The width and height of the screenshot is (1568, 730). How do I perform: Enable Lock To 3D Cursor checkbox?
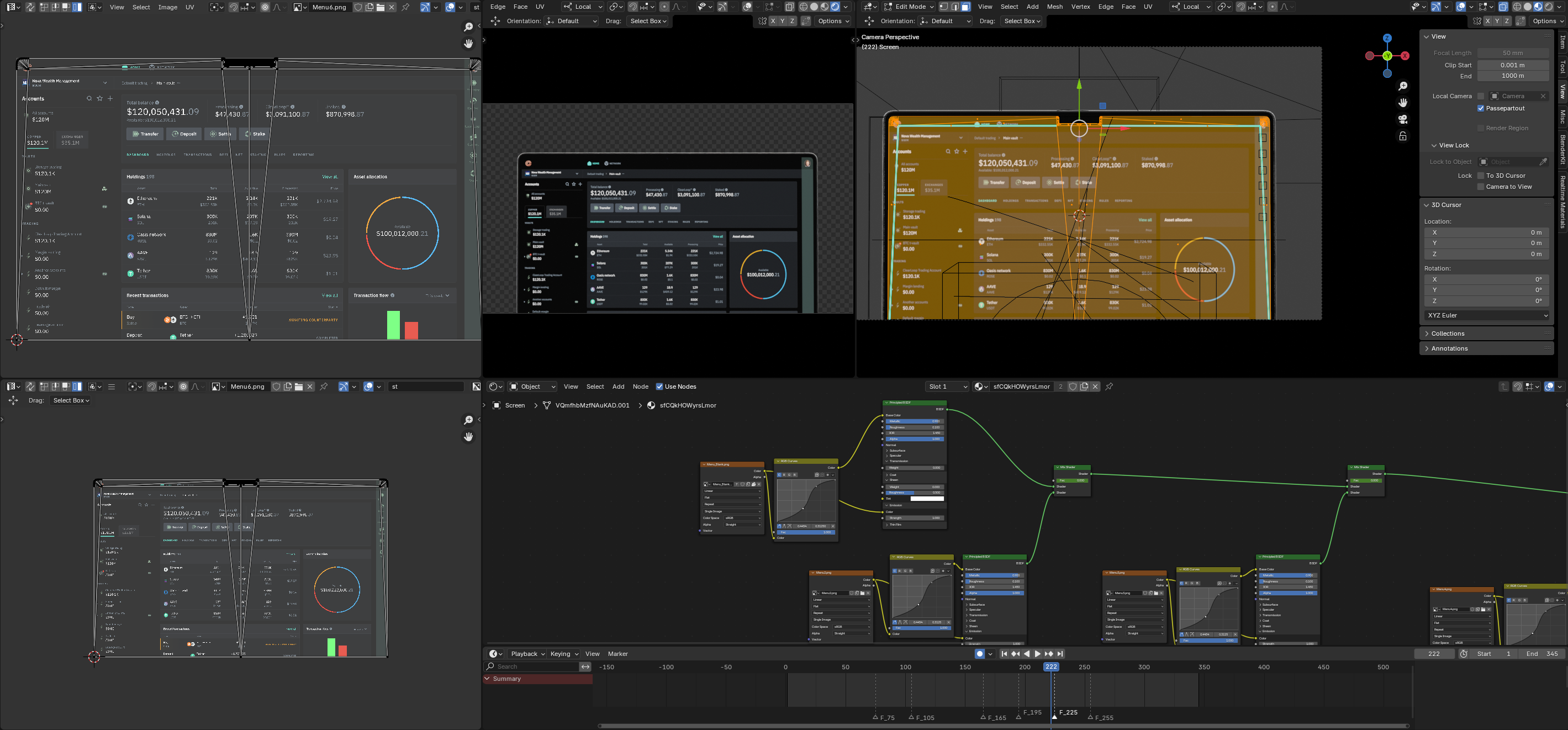click(1481, 175)
